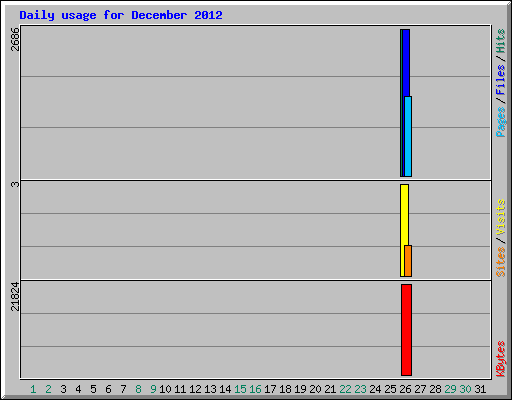Click the orange Sites bar on day 26
Image resolution: width=512 pixels, height=400 pixels.
tap(408, 261)
